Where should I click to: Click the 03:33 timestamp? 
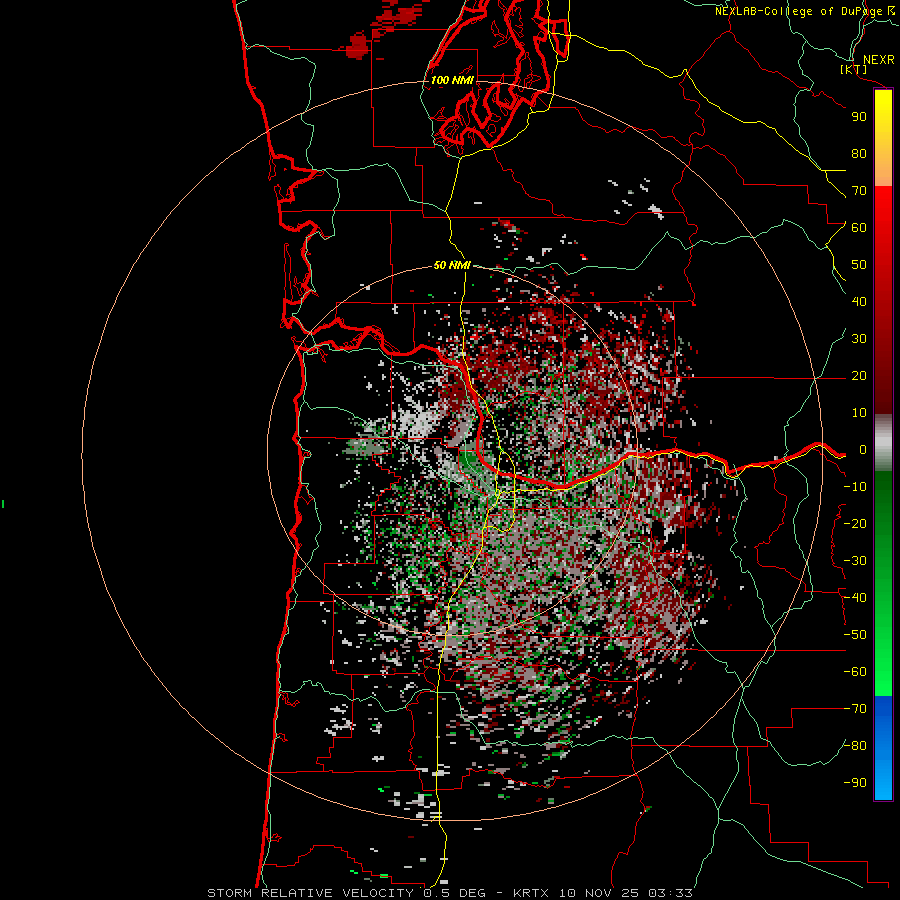tap(670, 893)
